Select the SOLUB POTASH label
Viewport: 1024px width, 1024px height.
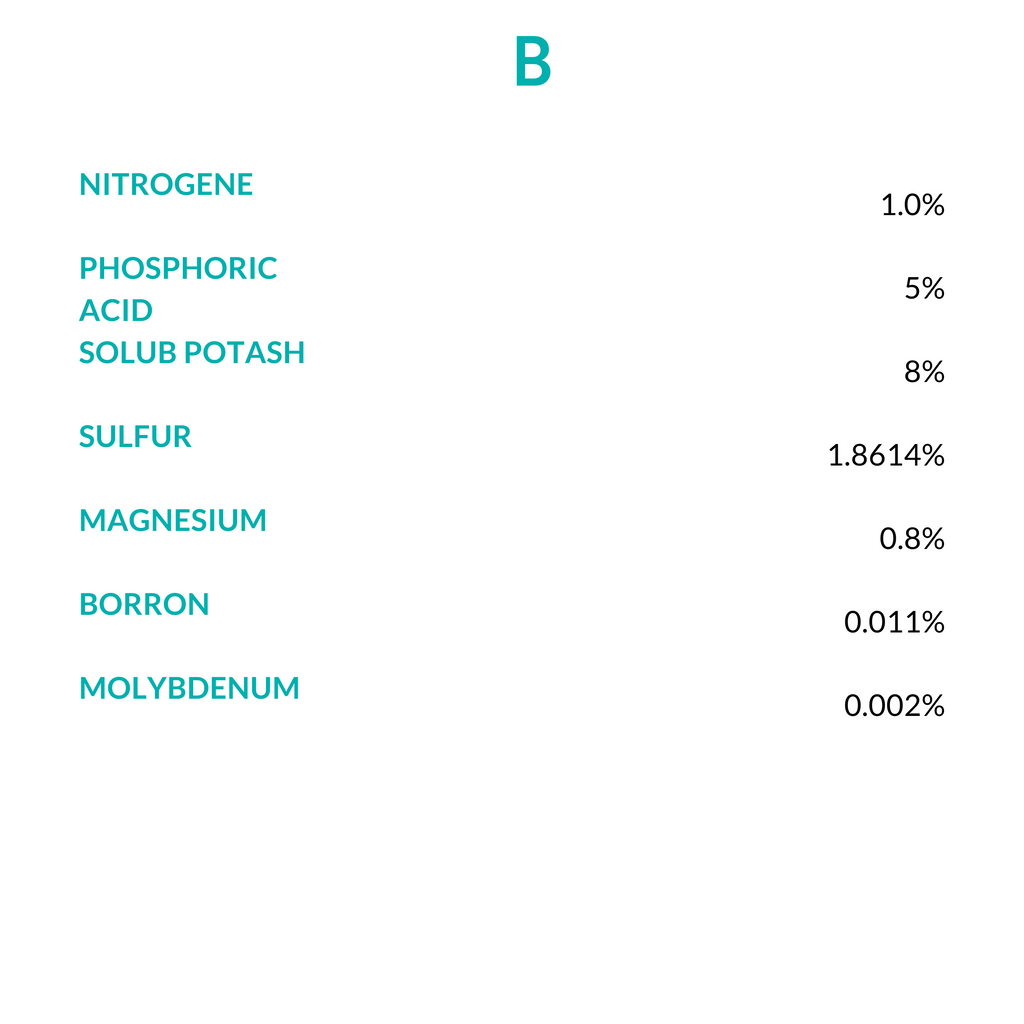coord(192,353)
